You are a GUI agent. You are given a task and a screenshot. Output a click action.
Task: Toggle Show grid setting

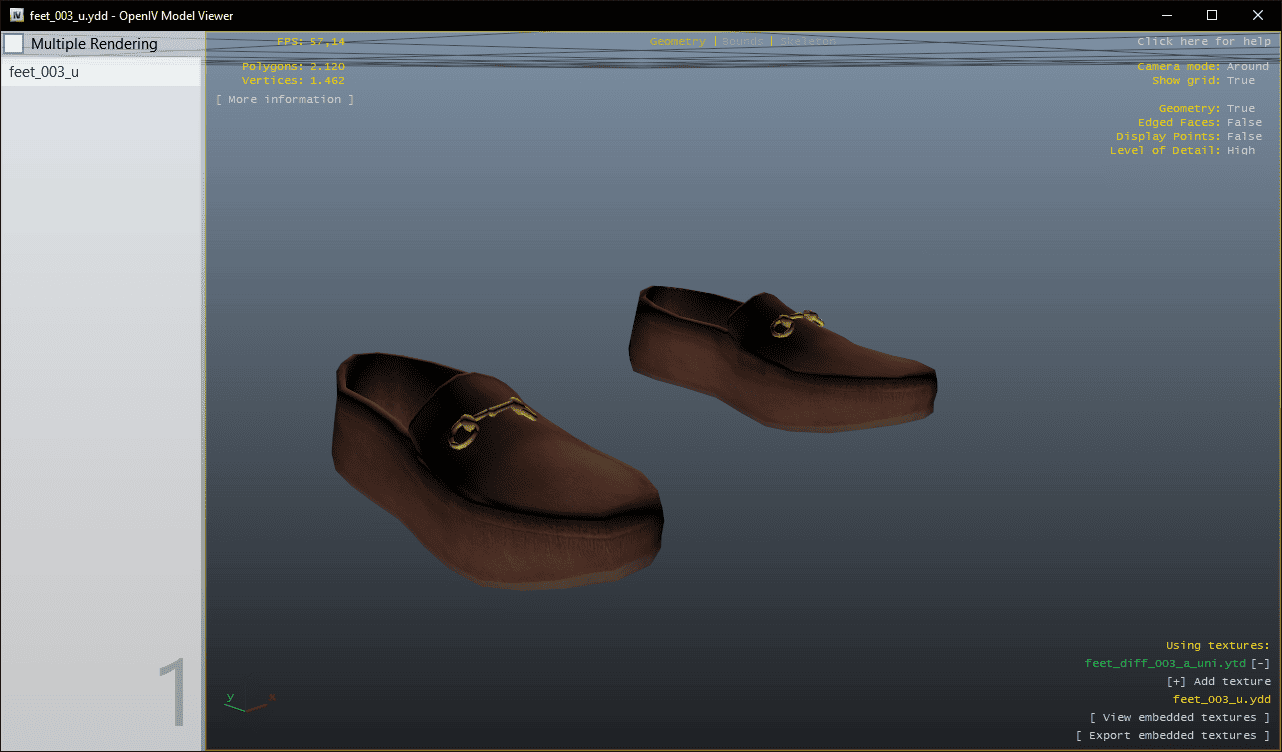pos(1240,80)
